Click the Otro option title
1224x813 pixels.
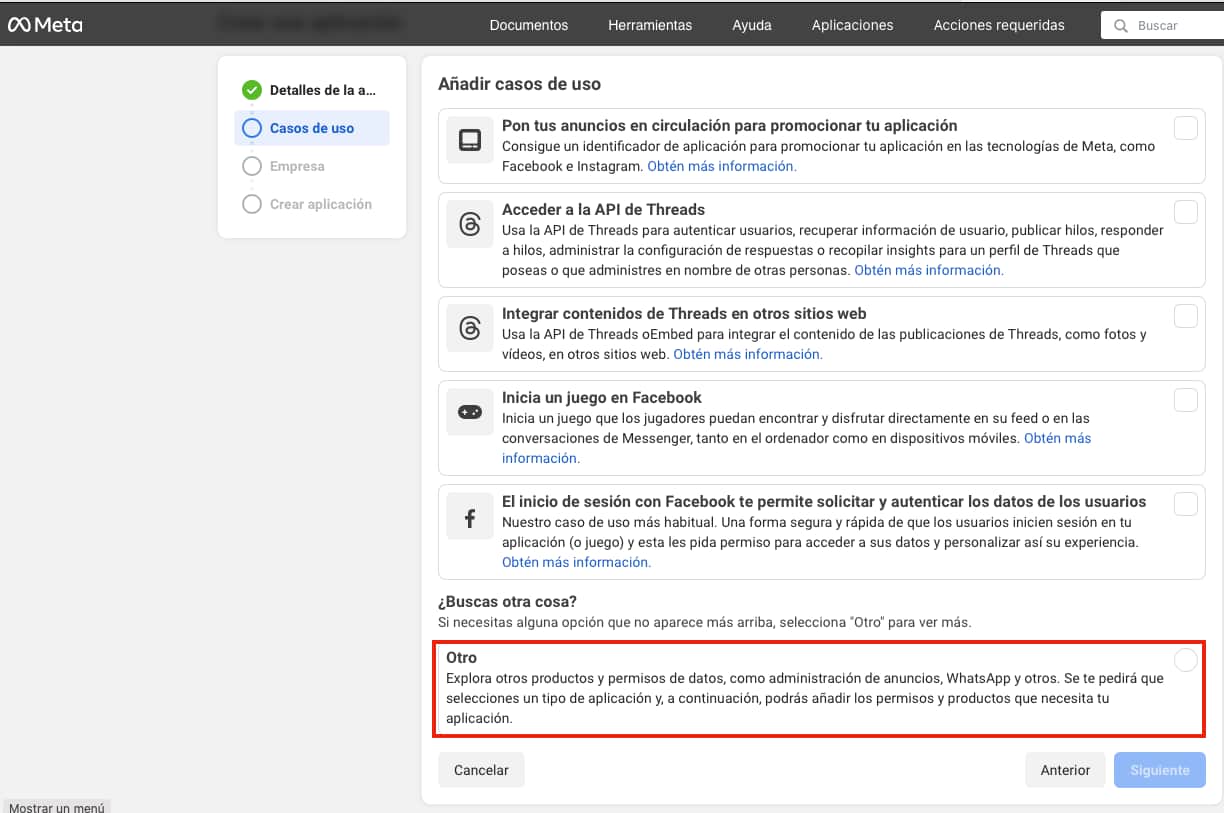tap(461, 658)
